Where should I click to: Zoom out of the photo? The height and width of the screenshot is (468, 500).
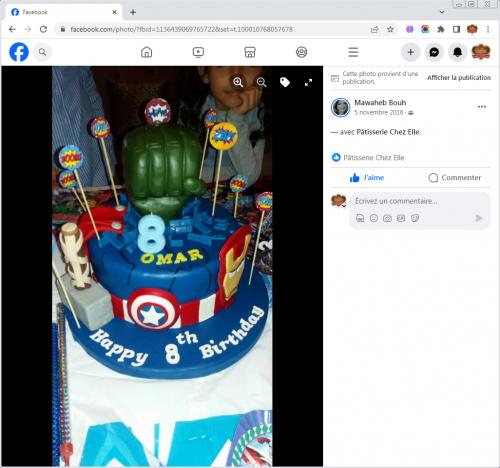click(x=261, y=82)
